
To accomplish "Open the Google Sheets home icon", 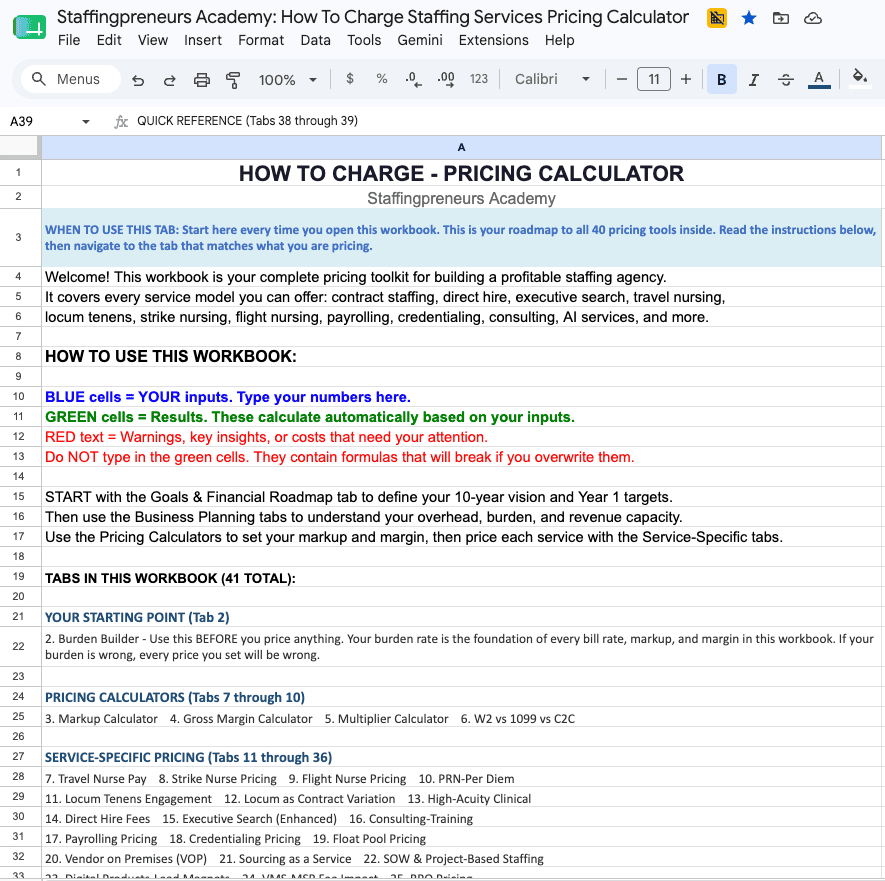I will (29, 27).
